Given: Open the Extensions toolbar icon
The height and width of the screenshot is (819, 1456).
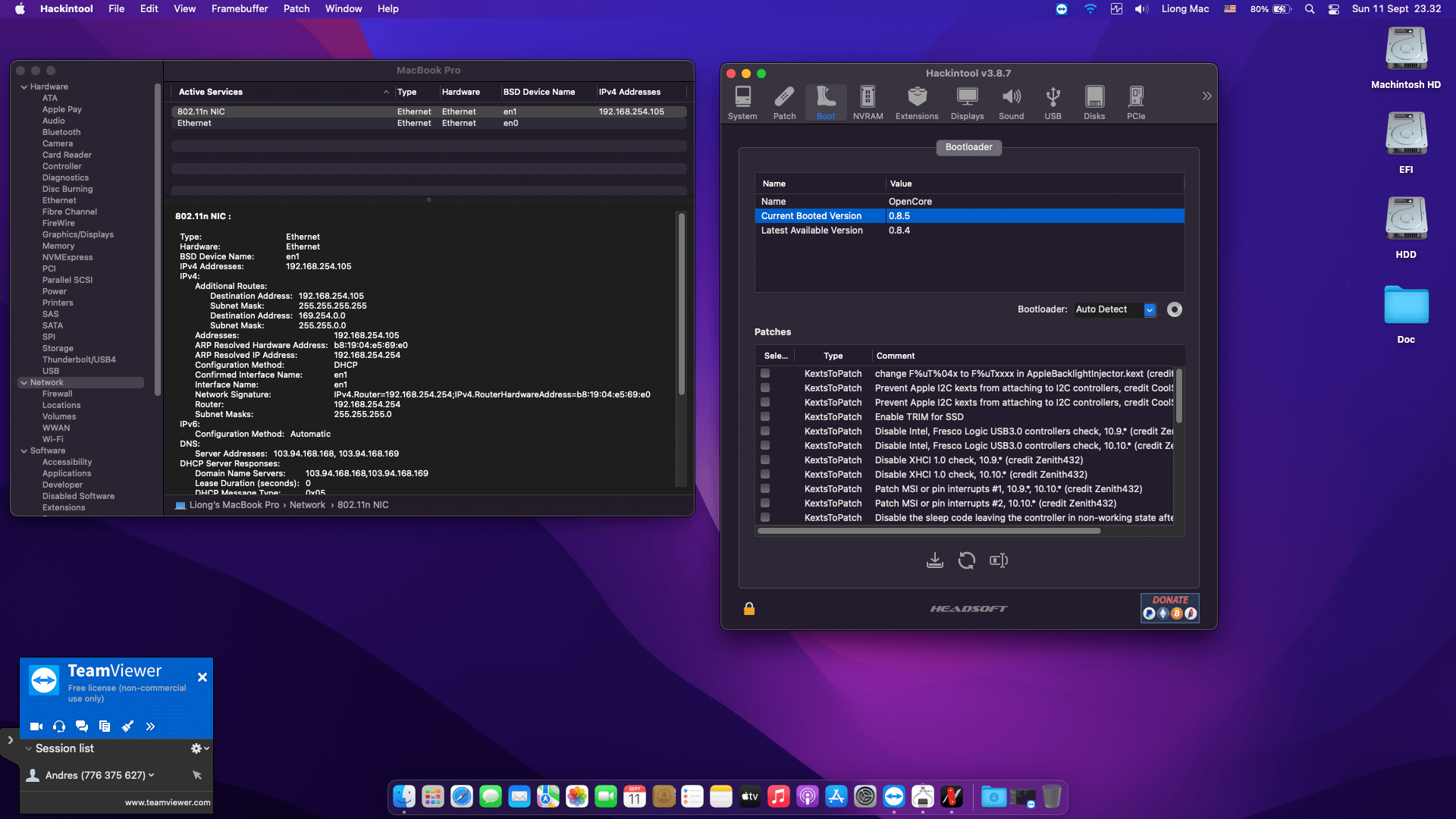Looking at the screenshot, I should pyautogui.click(x=917, y=103).
